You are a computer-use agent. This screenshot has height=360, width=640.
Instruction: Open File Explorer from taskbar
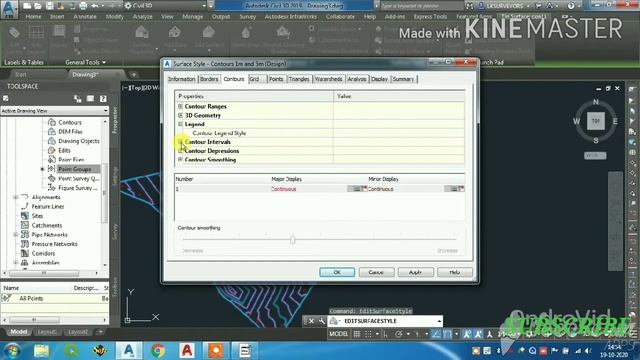point(41,351)
